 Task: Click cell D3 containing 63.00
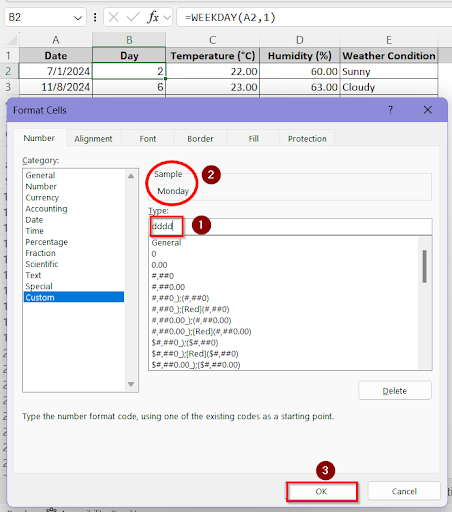300,87
